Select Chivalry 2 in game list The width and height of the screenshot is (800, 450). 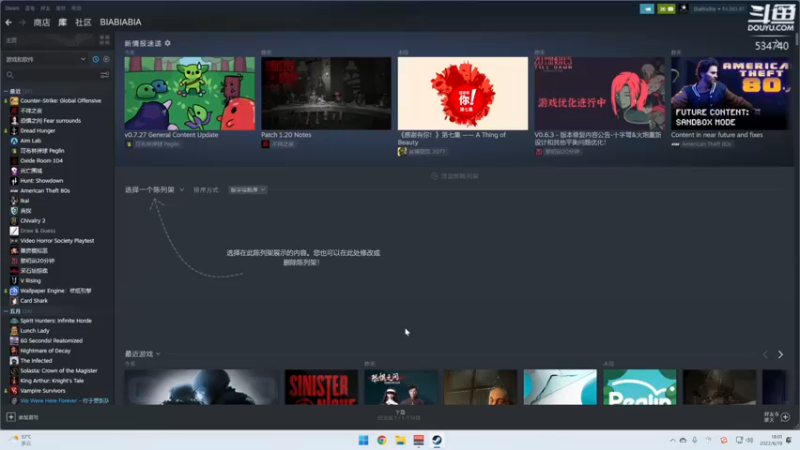click(x=33, y=221)
